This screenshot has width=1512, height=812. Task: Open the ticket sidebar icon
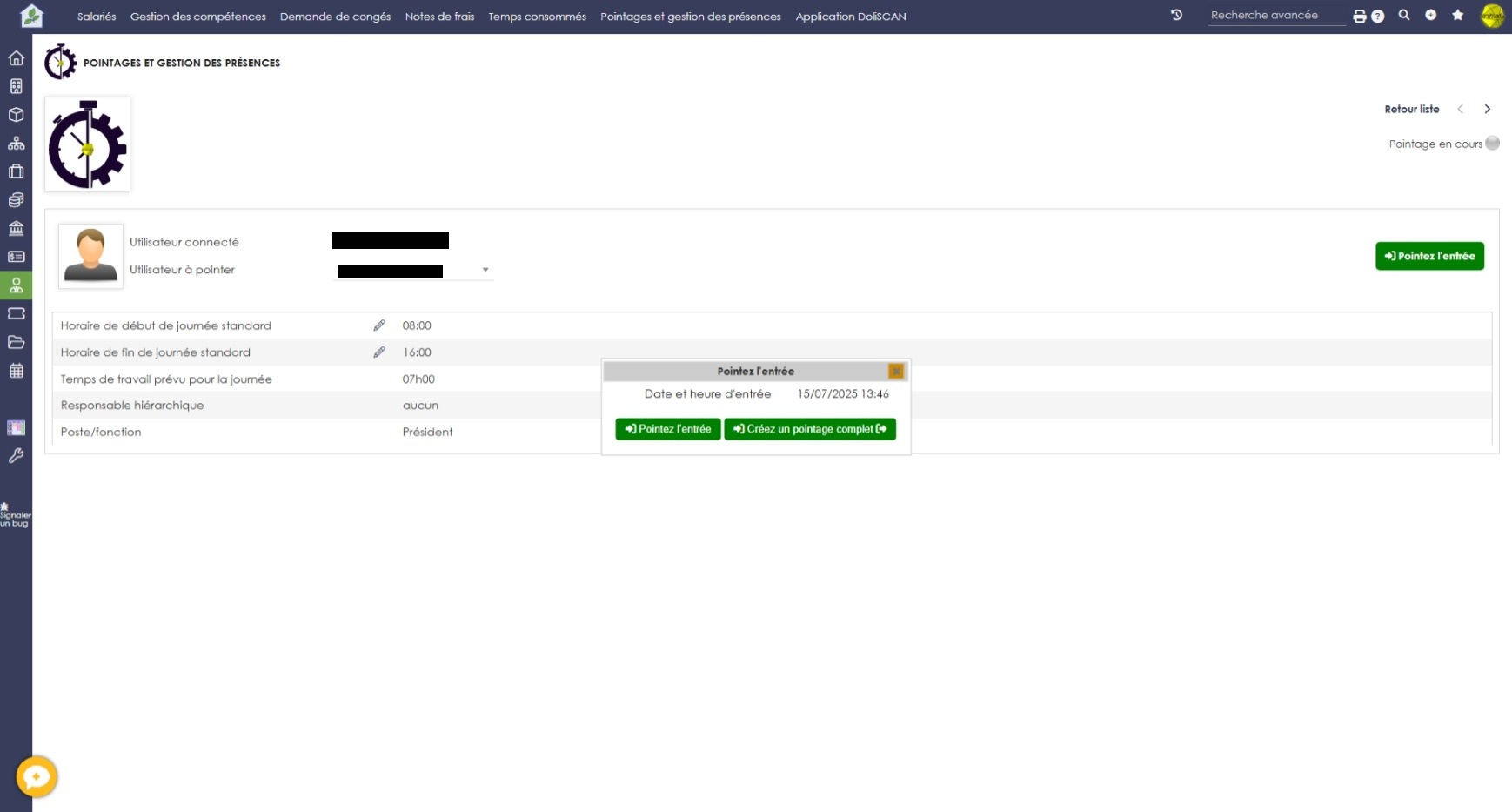pyautogui.click(x=16, y=313)
